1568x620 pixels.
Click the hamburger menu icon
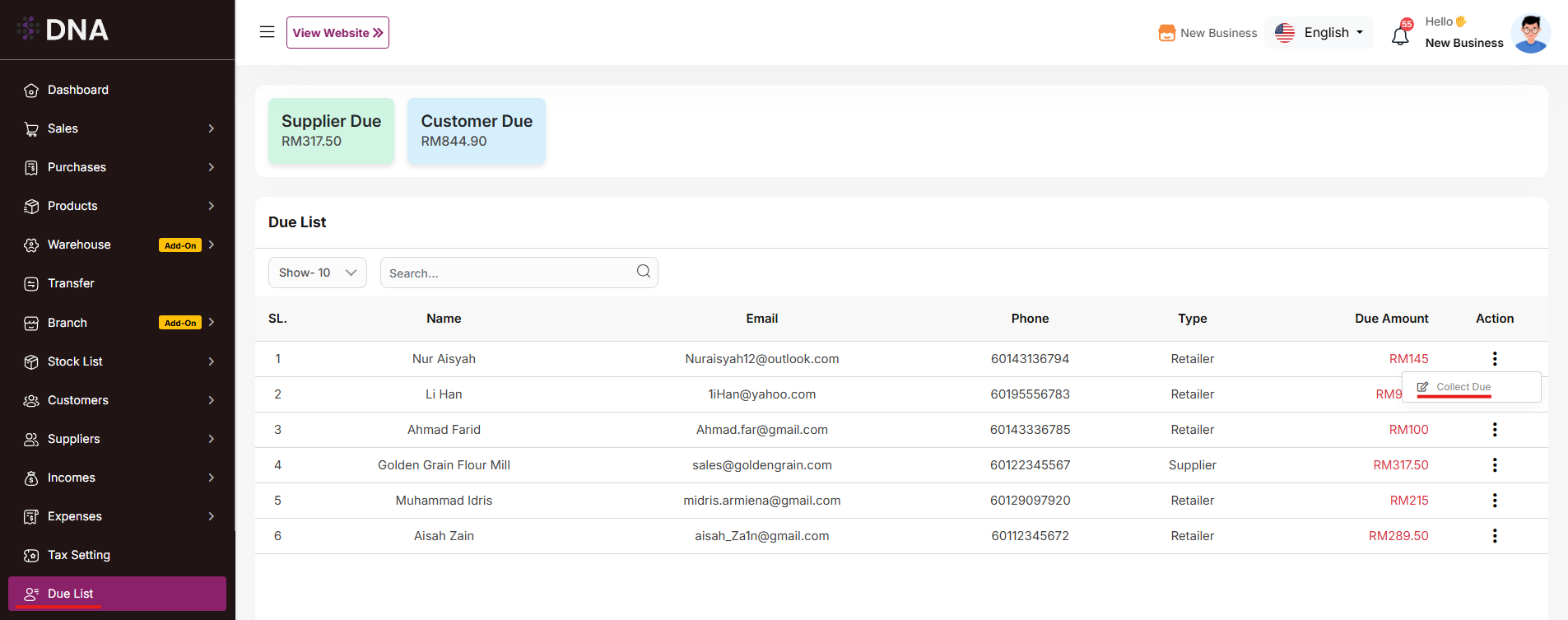(267, 32)
